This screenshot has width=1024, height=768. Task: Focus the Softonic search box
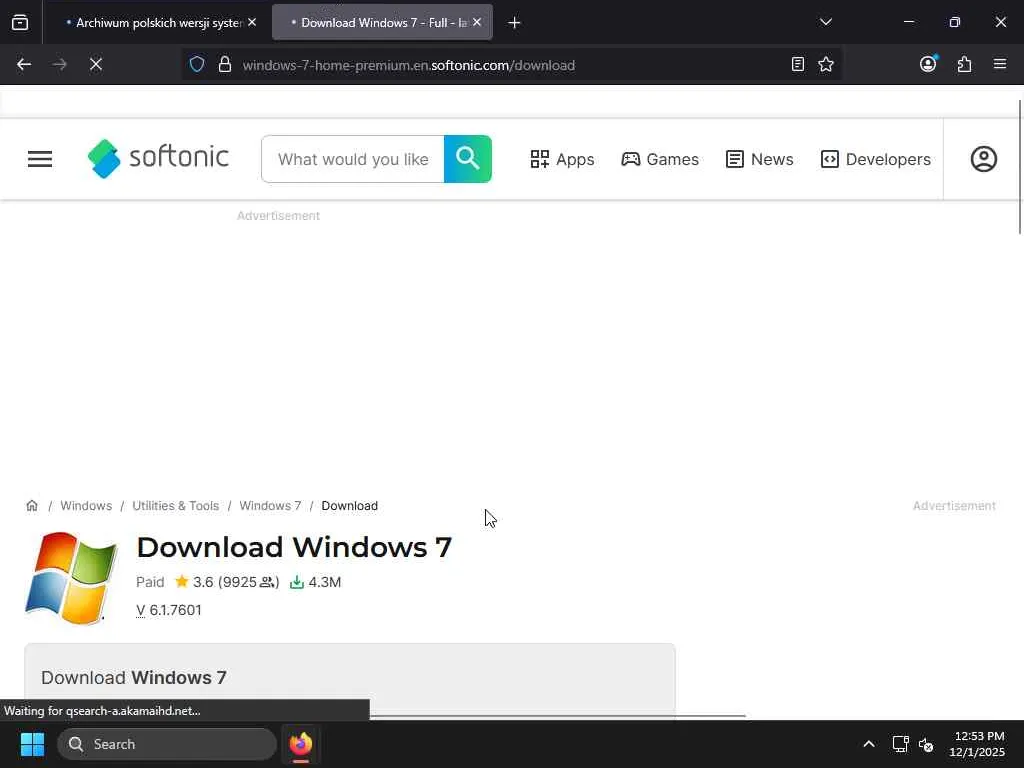click(x=353, y=159)
